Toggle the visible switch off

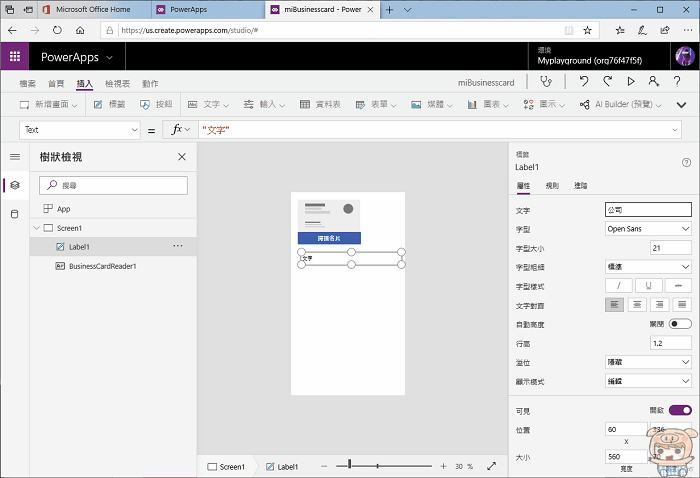[x=680, y=410]
